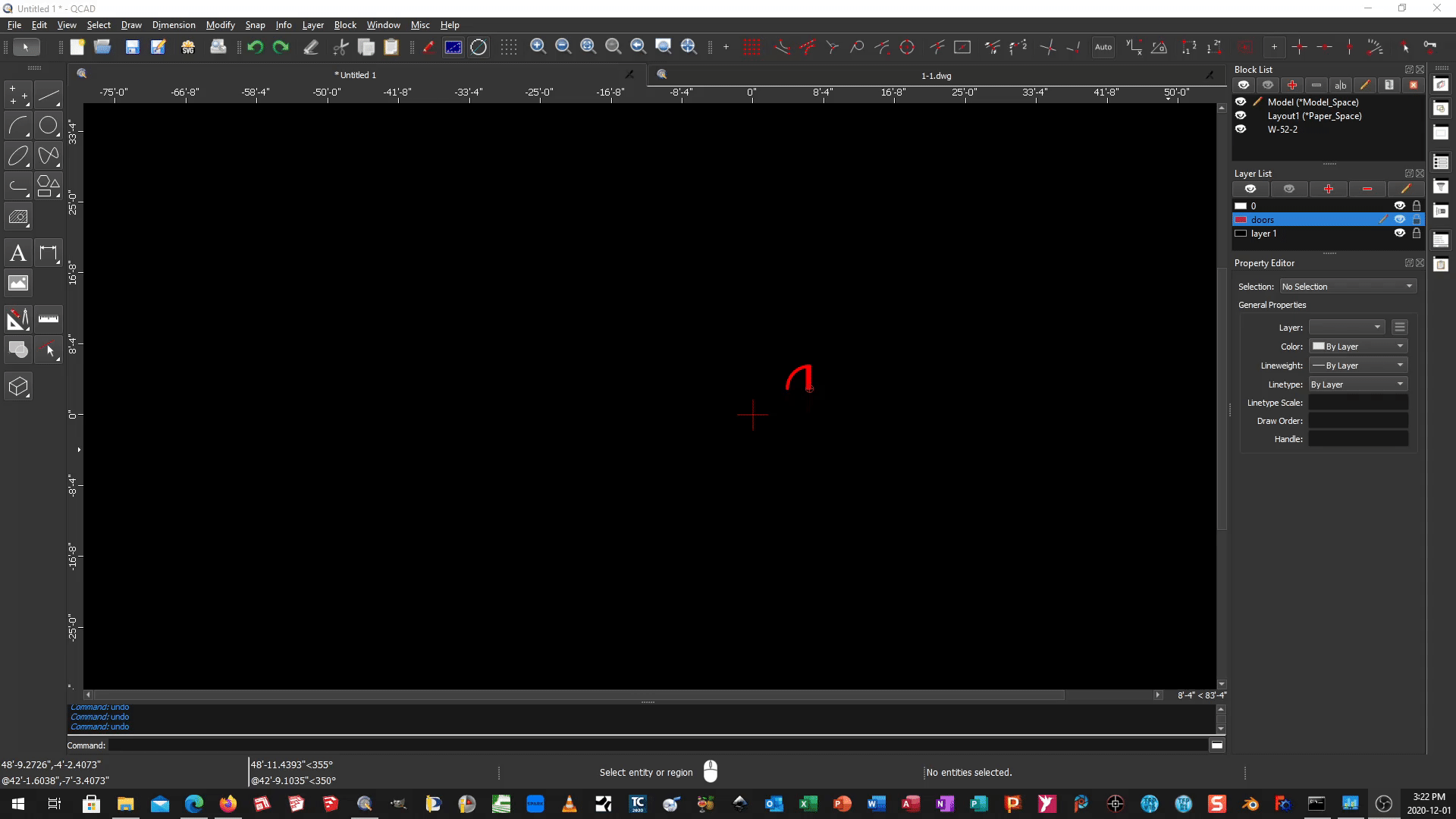The image size is (1456, 819).
Task: Hide the doors layer with its eye icon
Action: click(x=1399, y=219)
